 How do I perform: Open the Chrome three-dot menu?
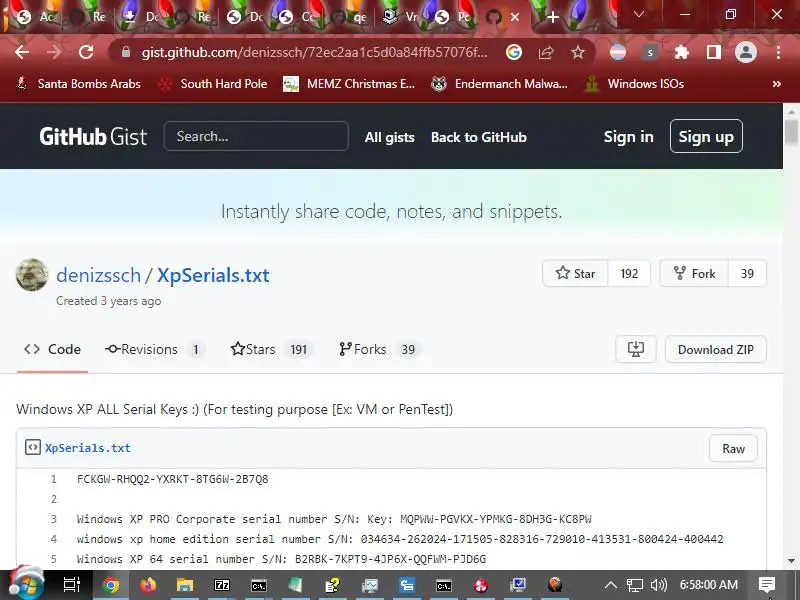778,52
